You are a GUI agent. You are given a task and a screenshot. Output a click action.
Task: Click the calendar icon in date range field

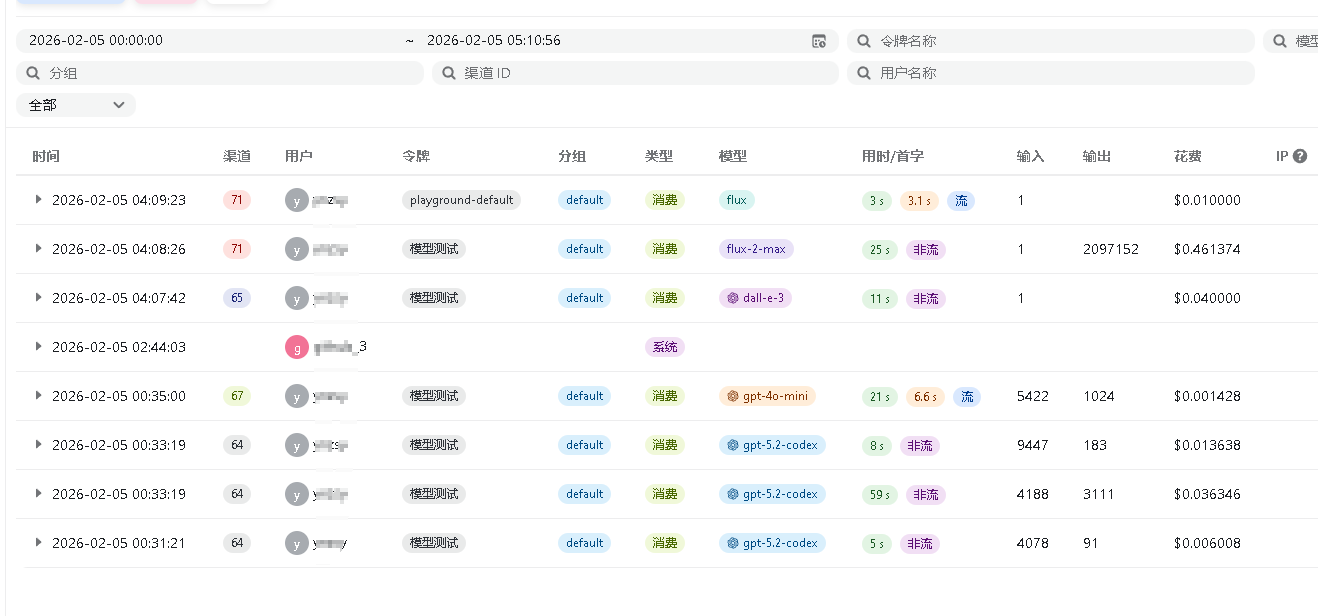pos(819,41)
